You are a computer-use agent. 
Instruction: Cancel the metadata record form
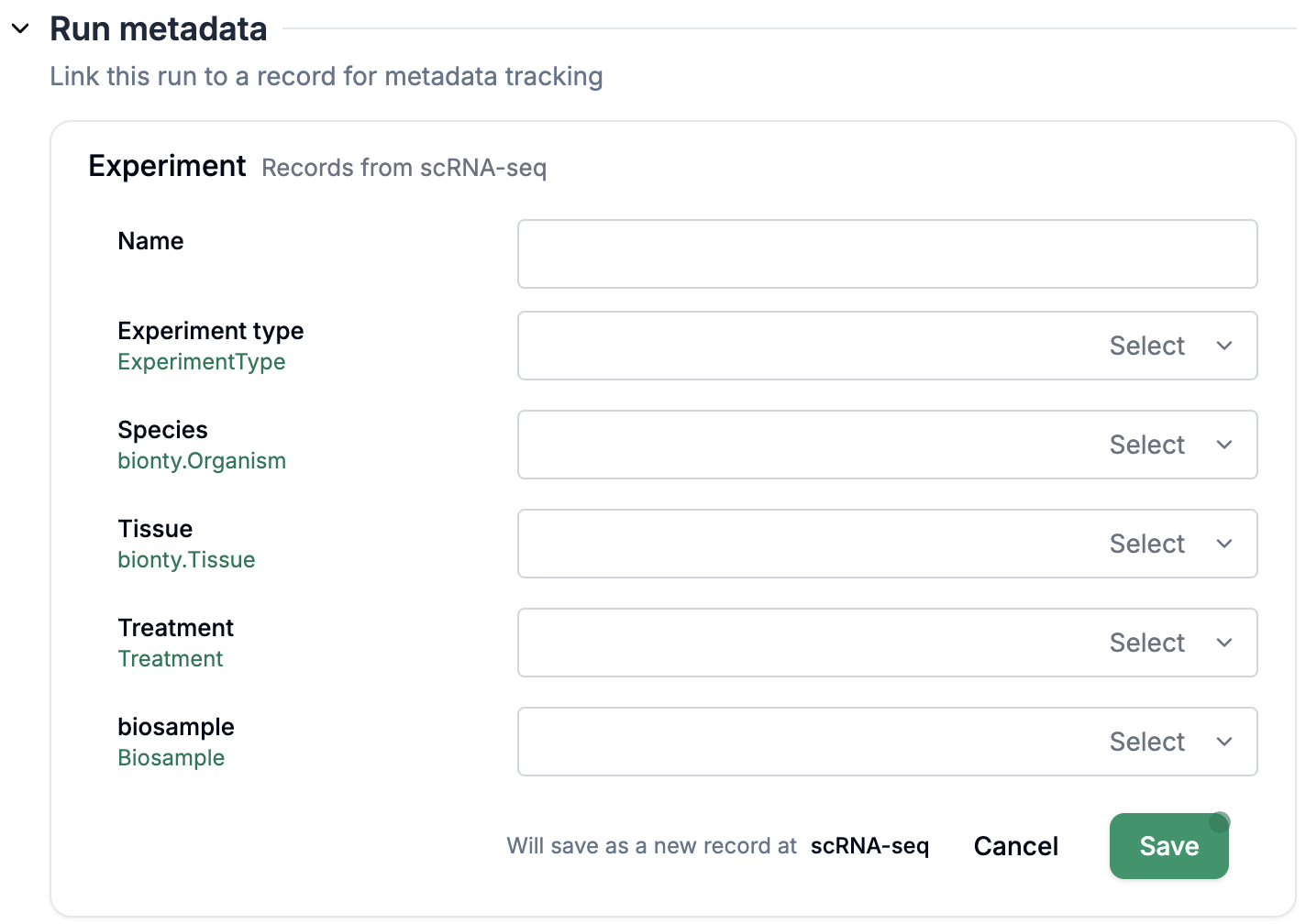[1015, 846]
